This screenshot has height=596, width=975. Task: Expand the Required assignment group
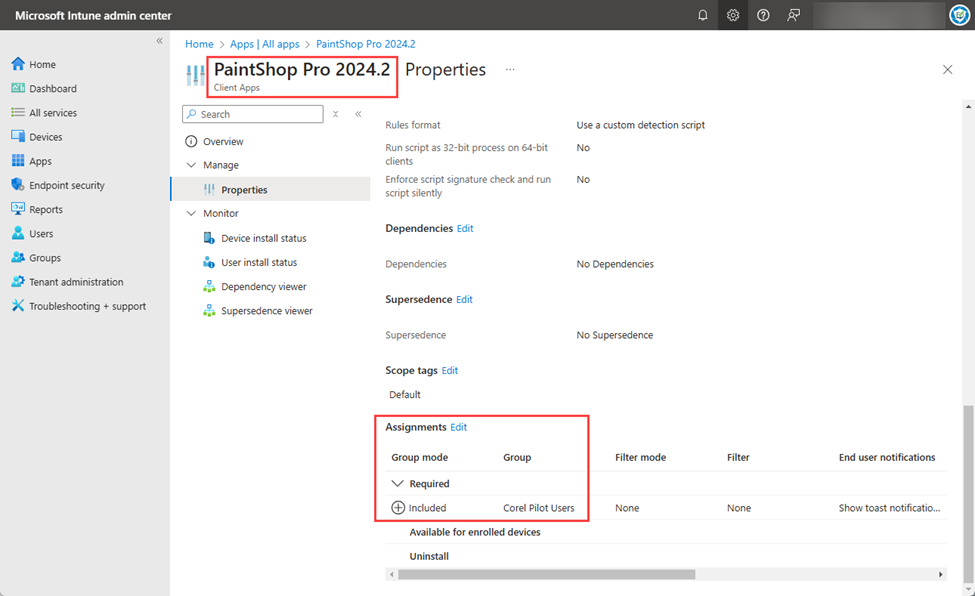(x=395, y=483)
